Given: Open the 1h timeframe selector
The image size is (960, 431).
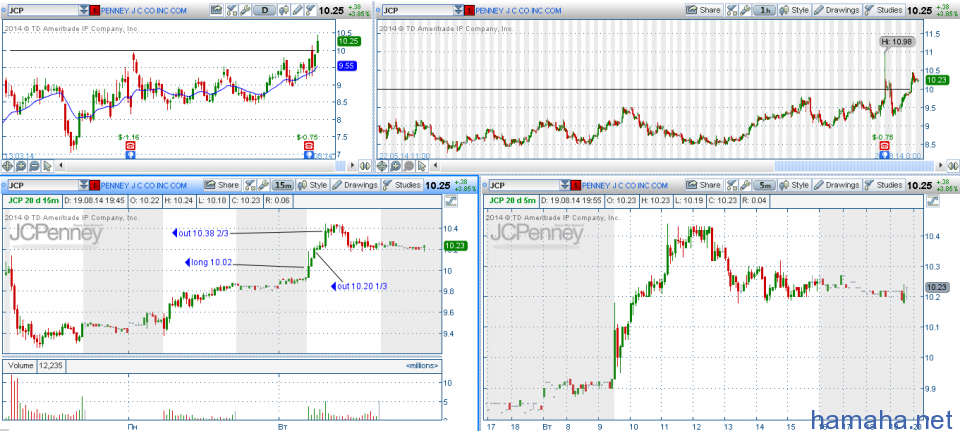Looking at the screenshot, I should [x=764, y=10].
